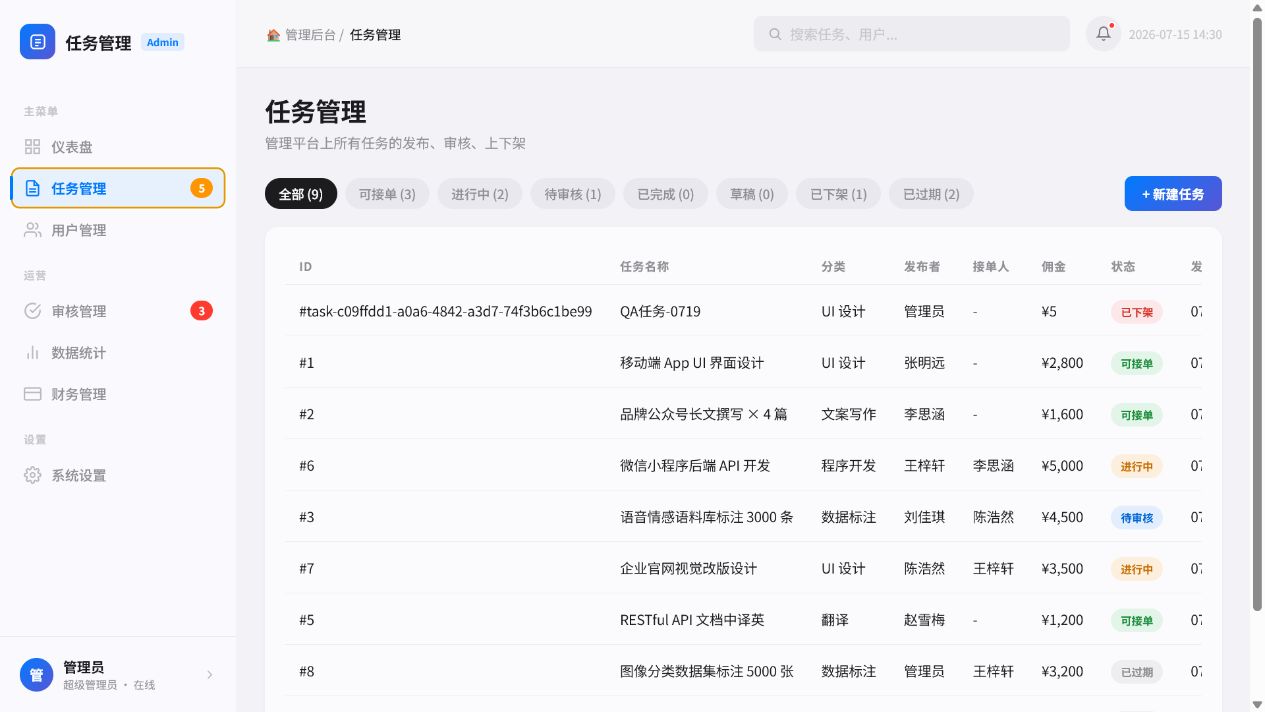
Task: Click the home icon in breadcrumb
Action: [x=273, y=34]
